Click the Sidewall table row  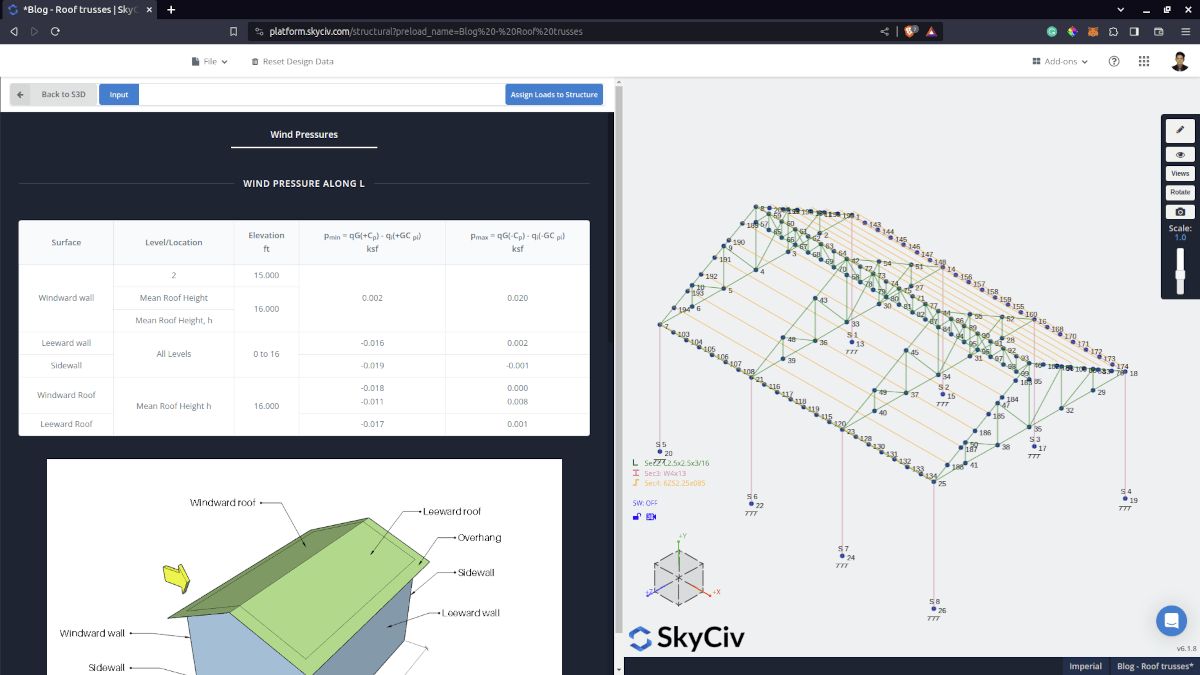pyautogui.click(x=304, y=366)
